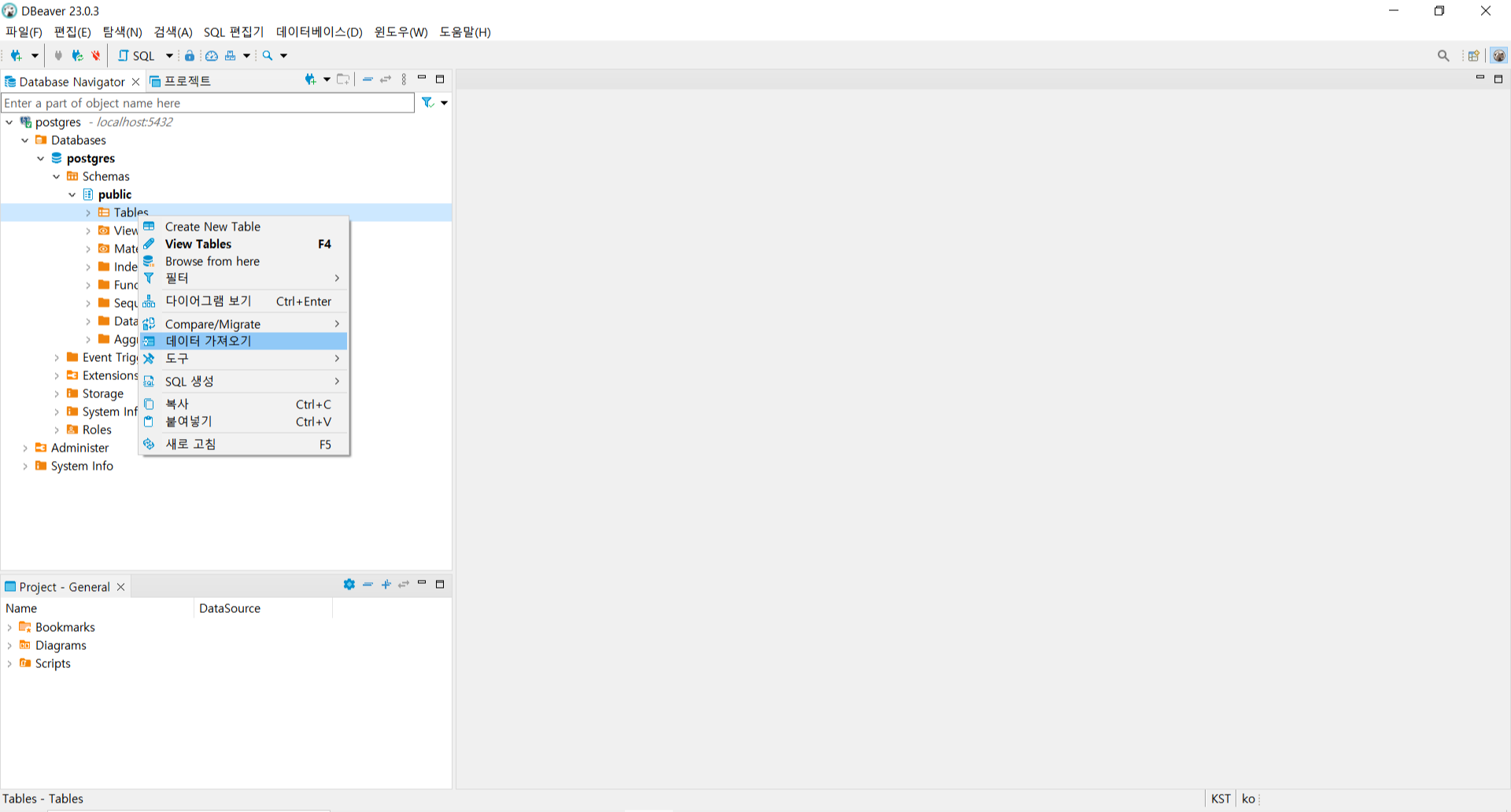Open the SQL 생성 submenu

coord(243,382)
